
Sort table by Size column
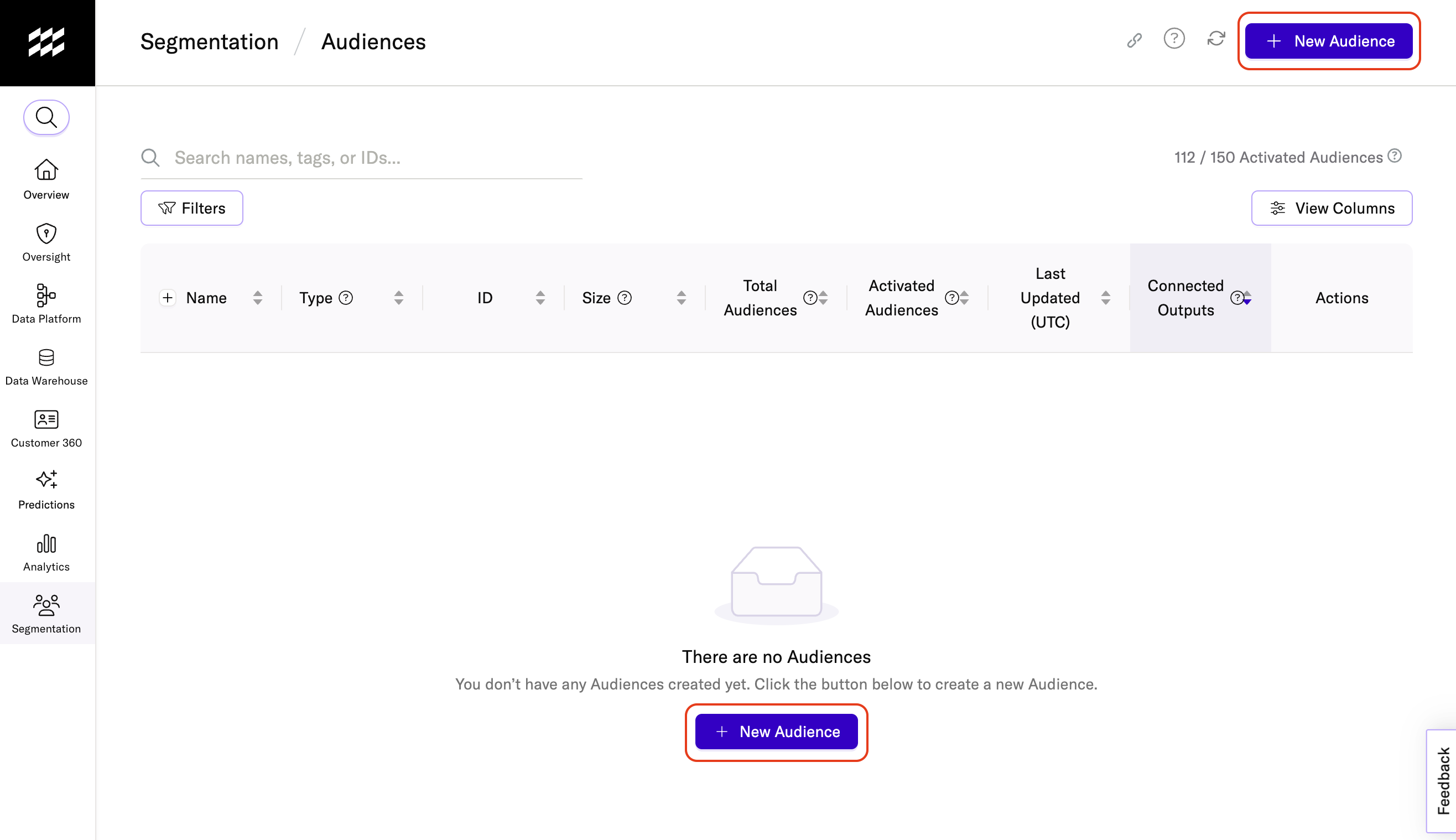(x=681, y=298)
